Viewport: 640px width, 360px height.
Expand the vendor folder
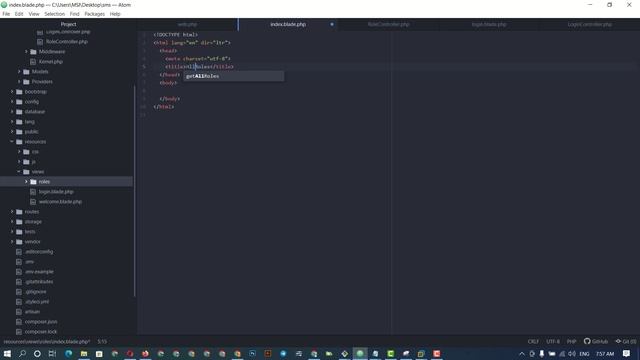[12, 242]
